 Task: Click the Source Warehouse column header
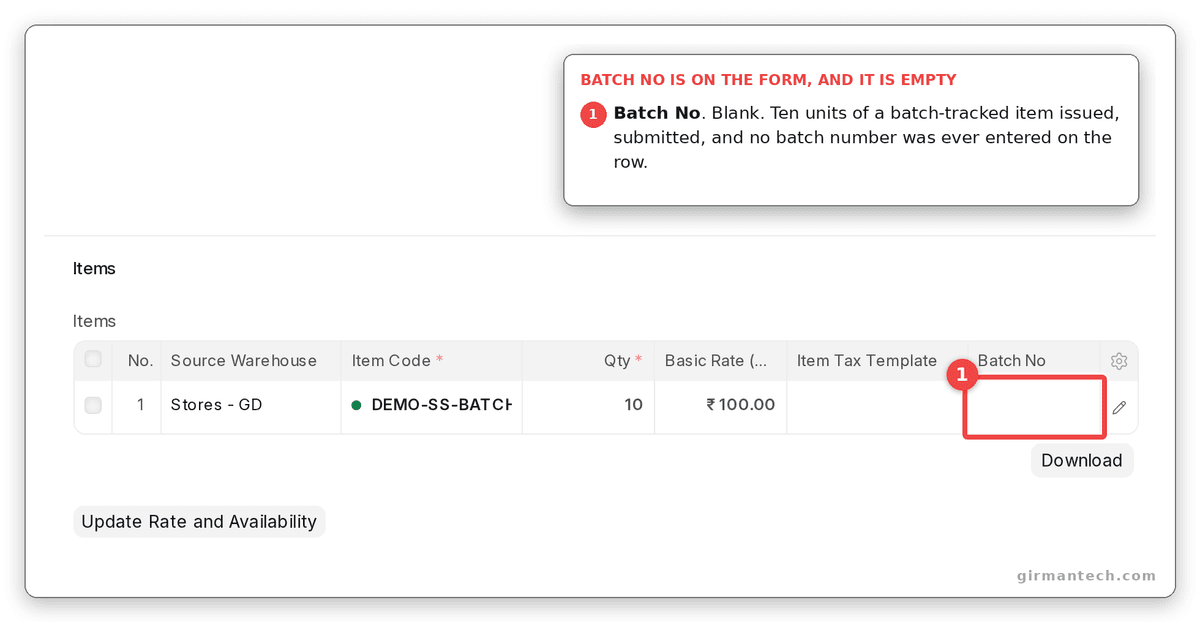coord(243,360)
